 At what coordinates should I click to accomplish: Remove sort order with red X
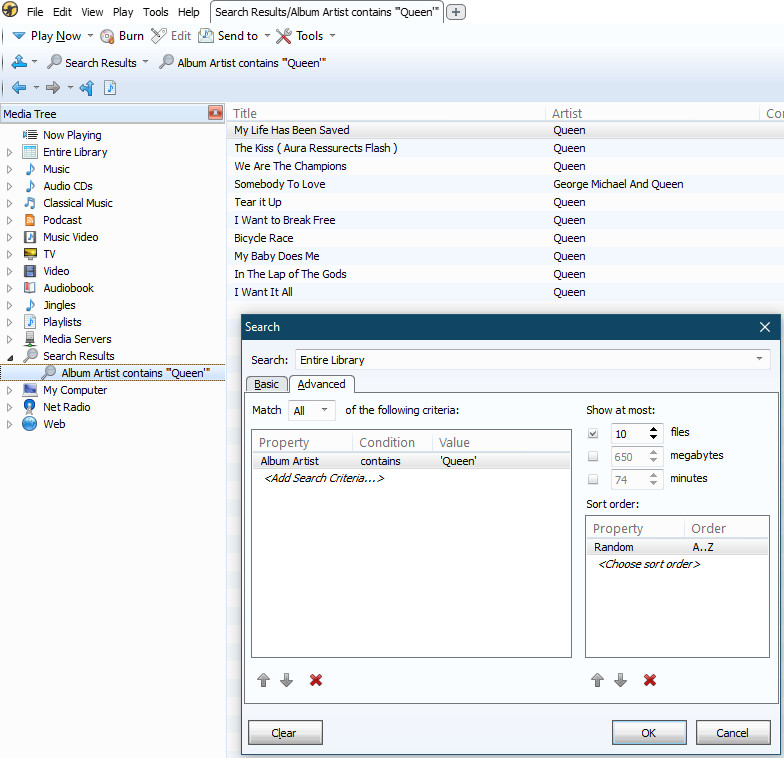coord(649,680)
